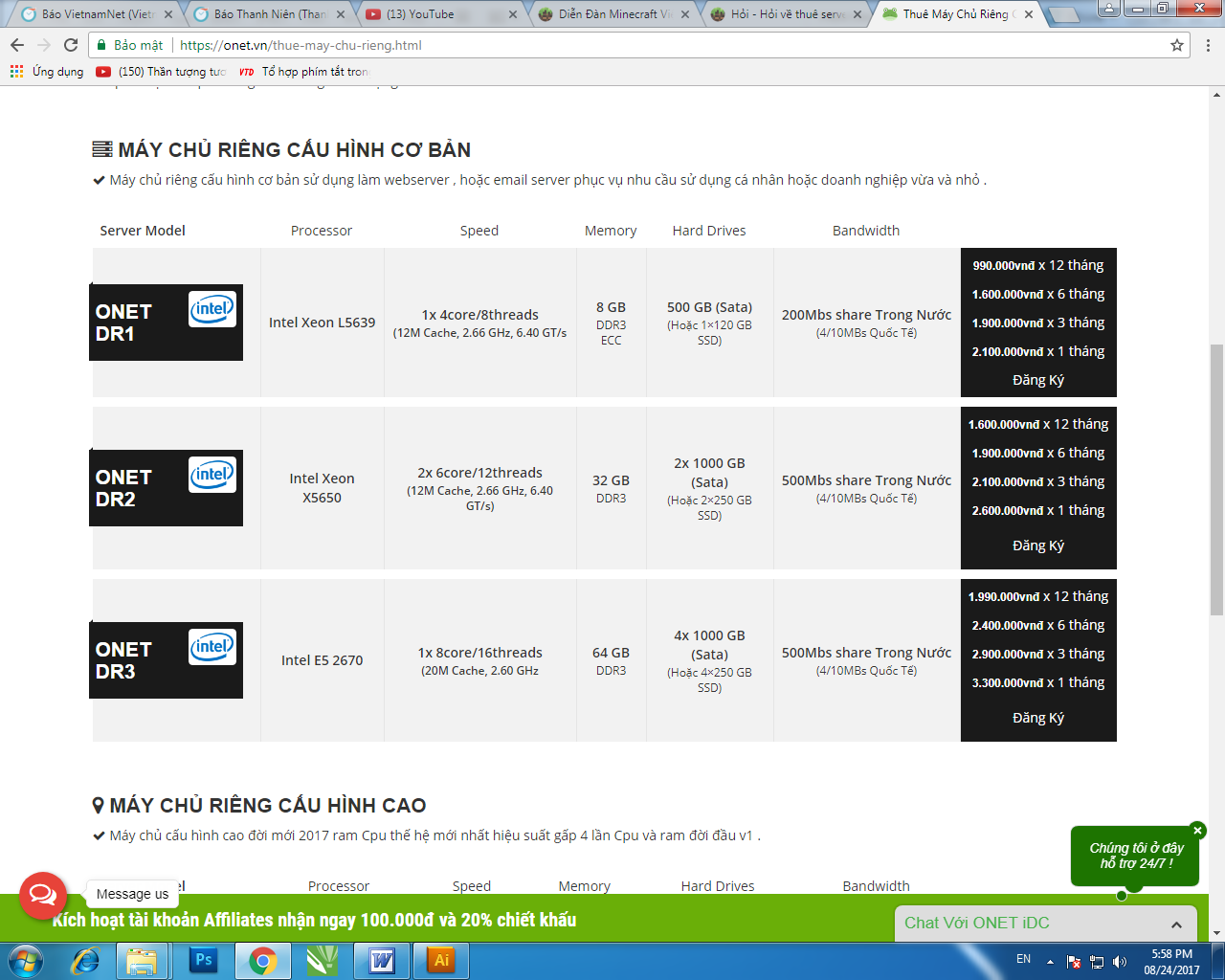Open the Ứng dụng apps shortcut
Screen dimensions: 1225x980
(x=47, y=72)
